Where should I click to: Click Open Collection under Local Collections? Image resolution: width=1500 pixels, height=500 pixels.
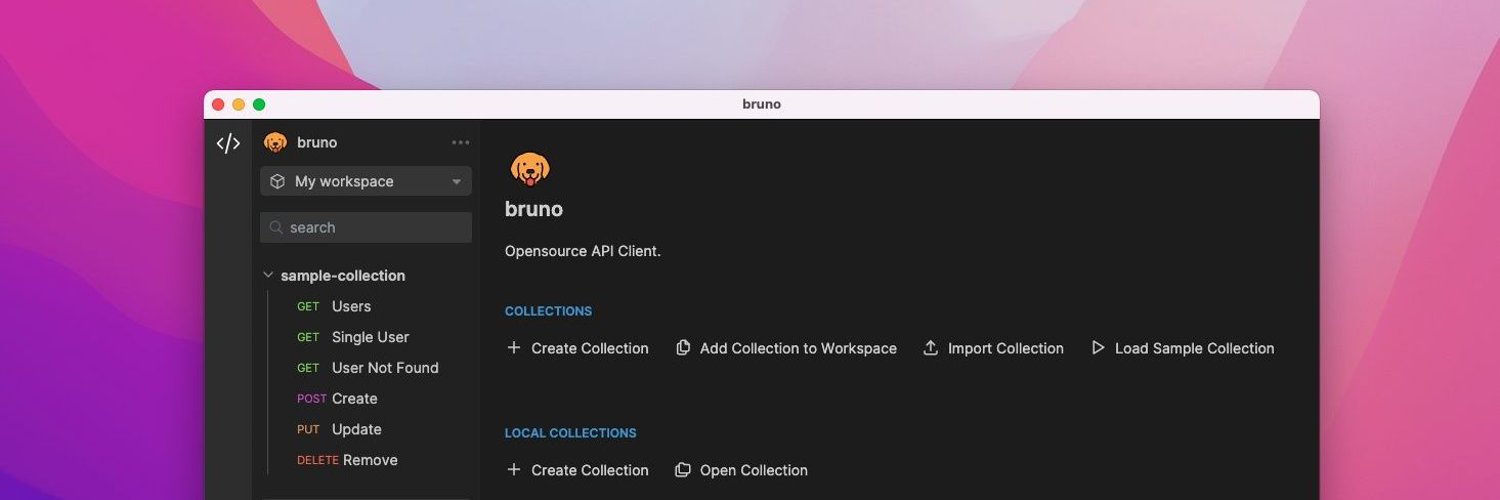point(752,470)
